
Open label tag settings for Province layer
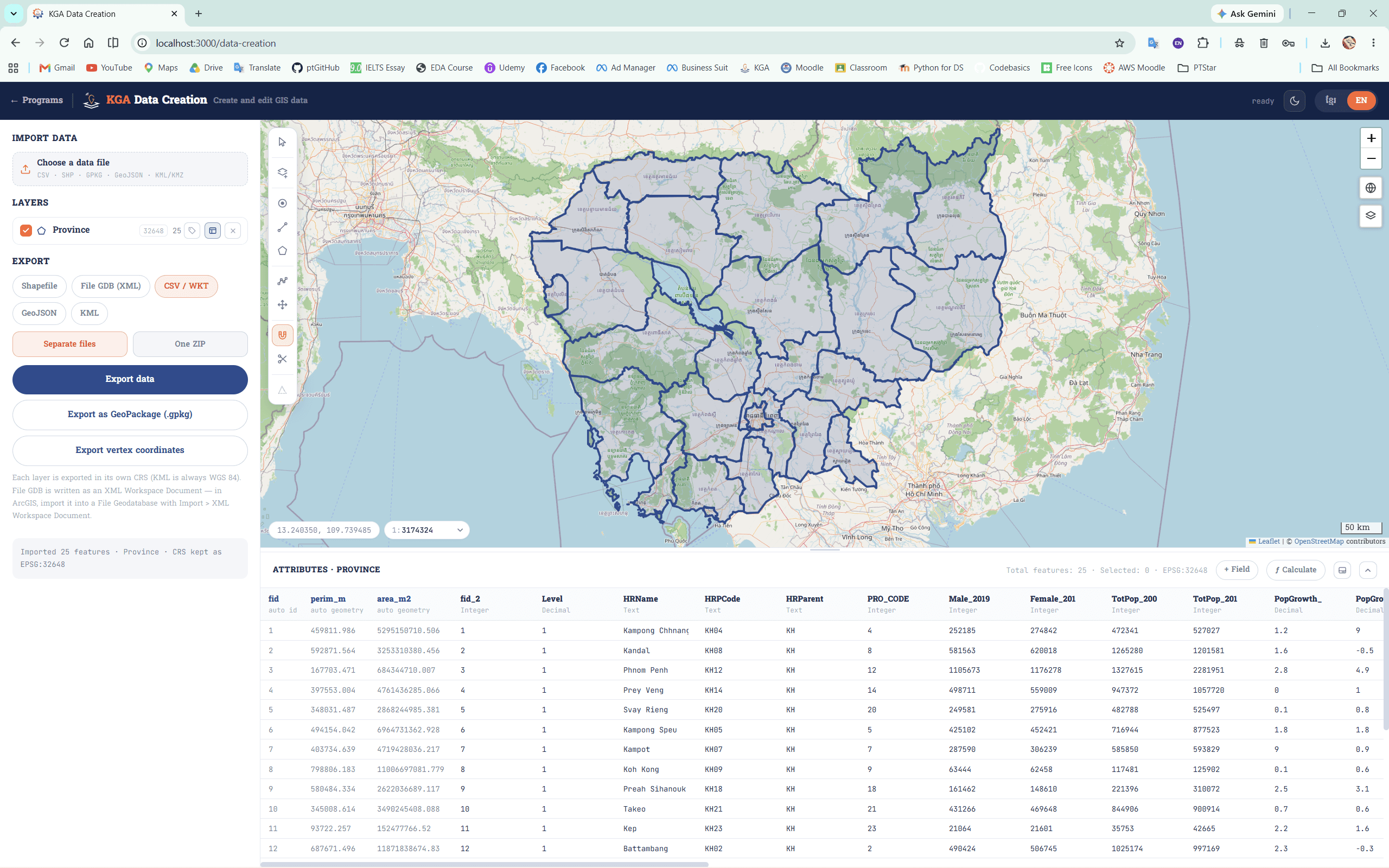click(x=192, y=231)
